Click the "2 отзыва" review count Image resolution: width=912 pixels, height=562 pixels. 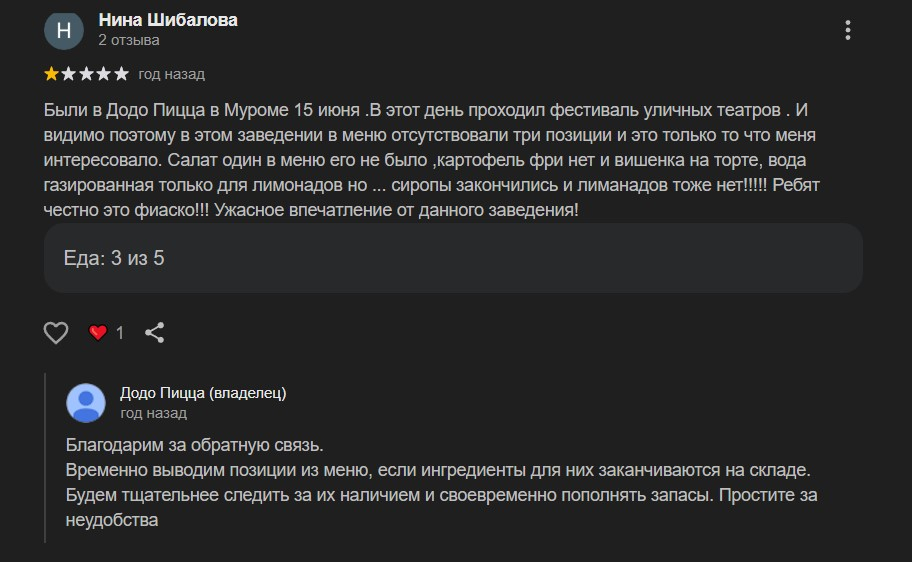[x=129, y=41]
